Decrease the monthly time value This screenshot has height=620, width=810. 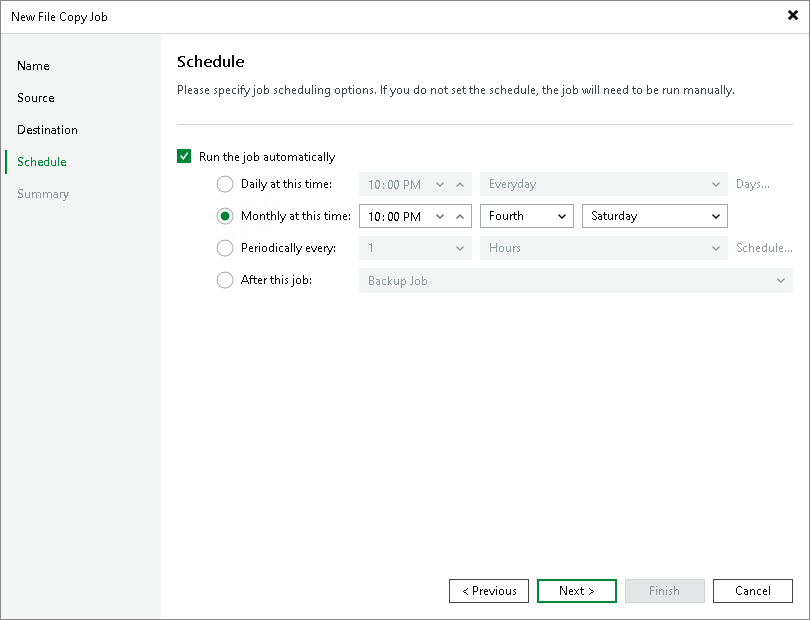[x=440, y=216]
